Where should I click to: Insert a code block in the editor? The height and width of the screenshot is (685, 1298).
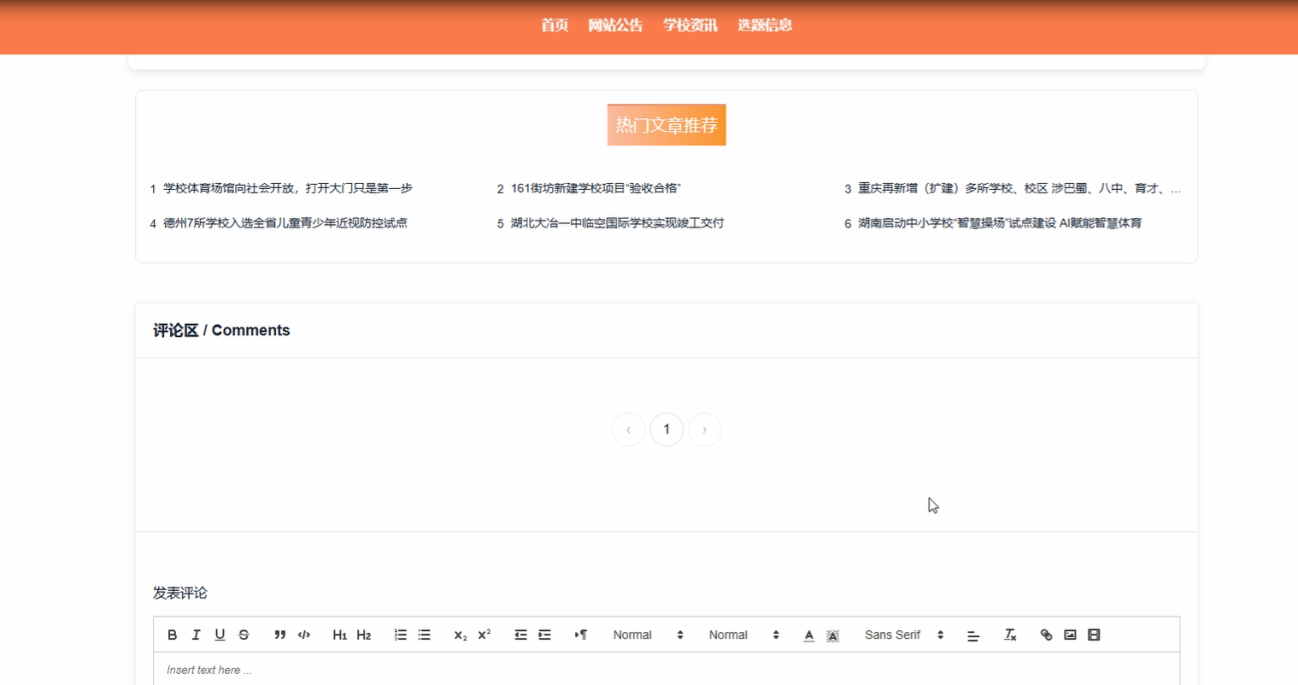coord(304,635)
